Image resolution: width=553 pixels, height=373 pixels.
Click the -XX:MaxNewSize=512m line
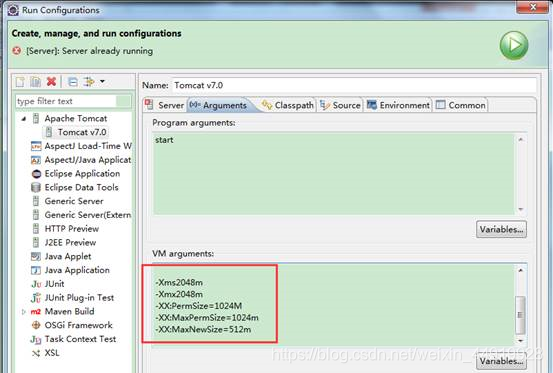click(x=203, y=330)
